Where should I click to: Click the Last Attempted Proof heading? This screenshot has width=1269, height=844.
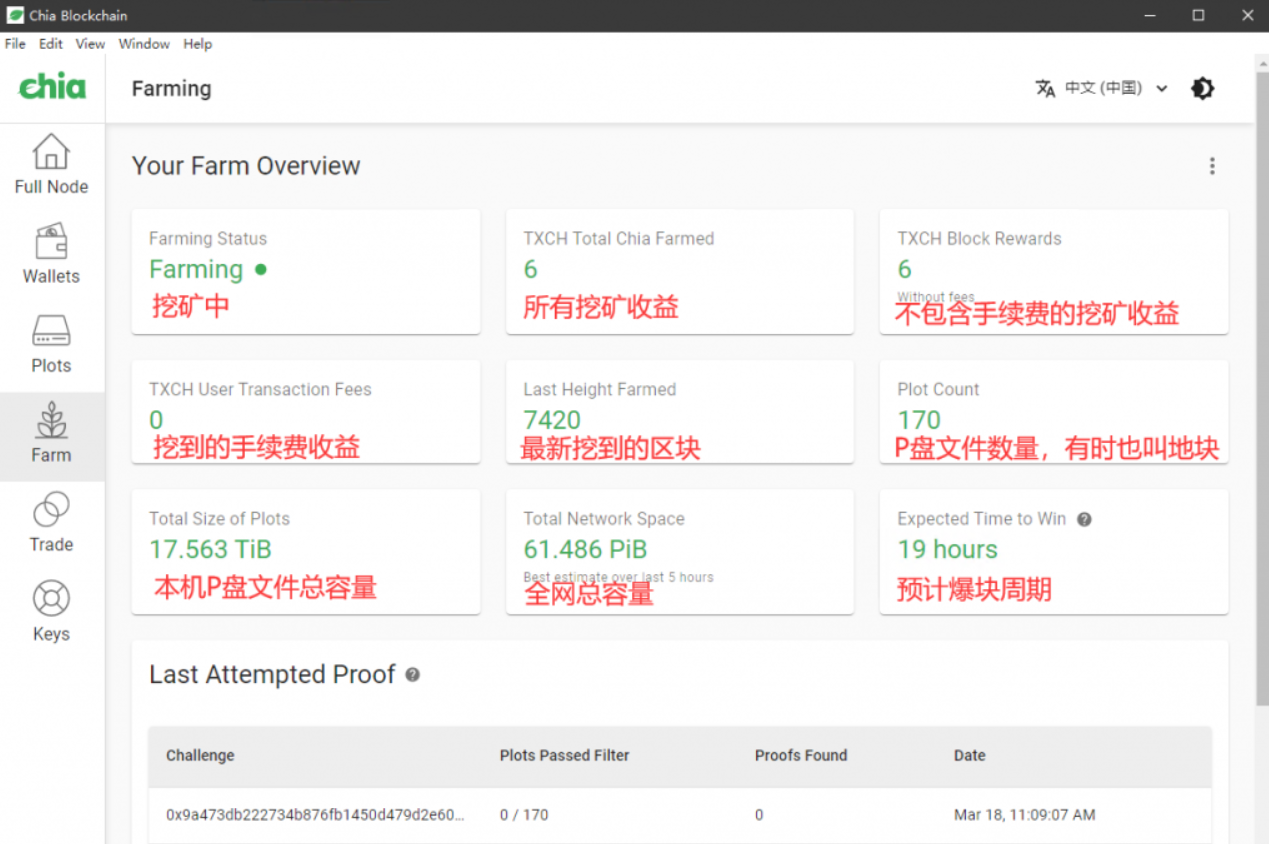coord(272,675)
